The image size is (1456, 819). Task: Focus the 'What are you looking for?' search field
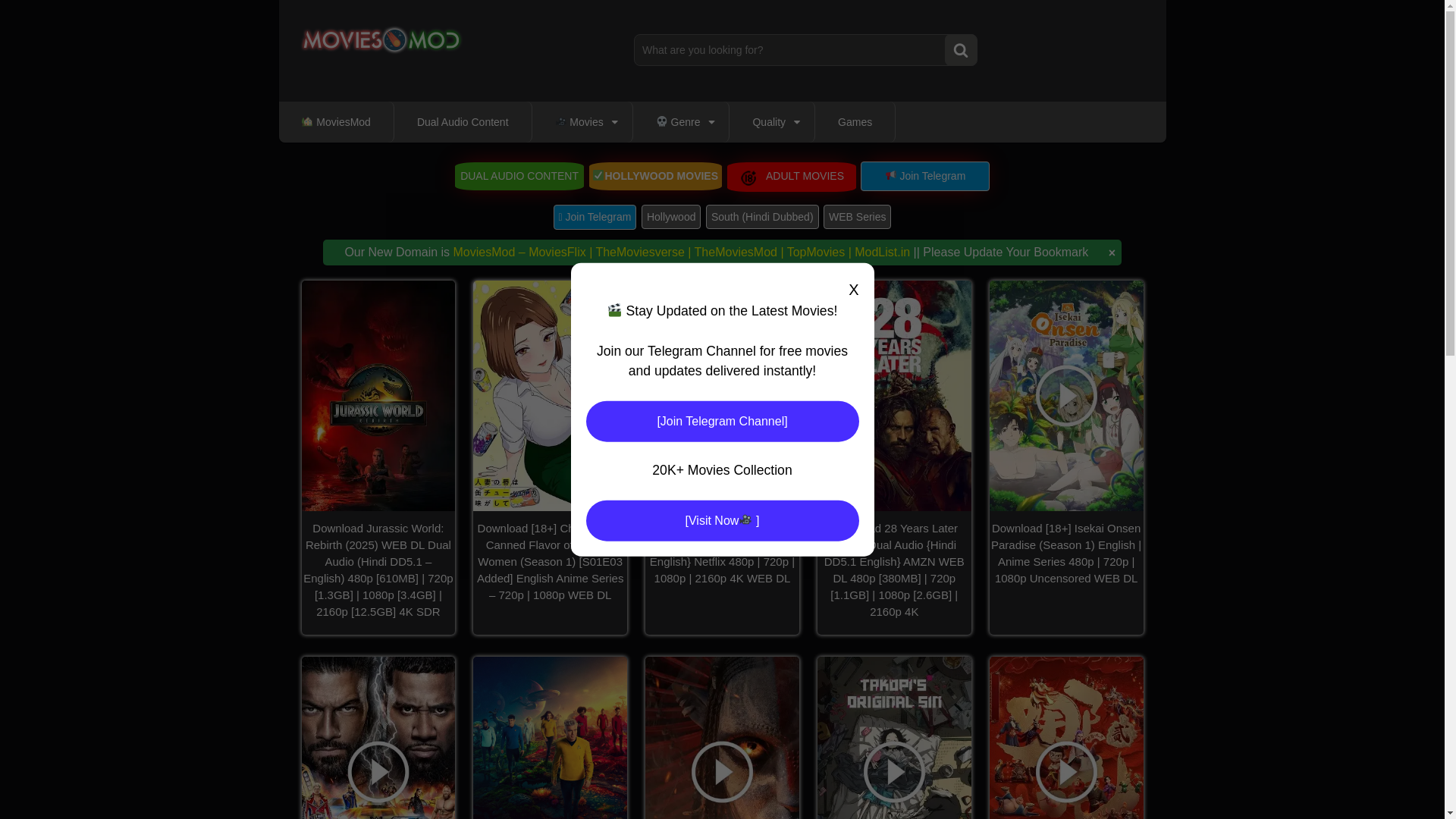click(x=789, y=50)
